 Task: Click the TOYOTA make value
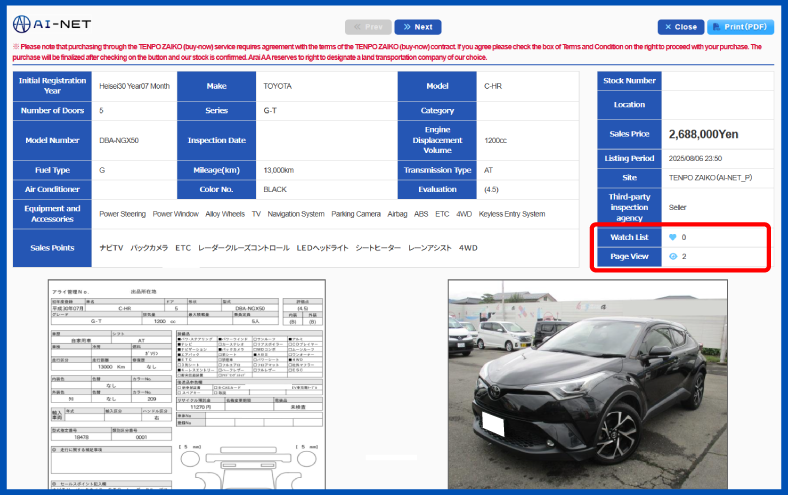pyautogui.click(x=277, y=86)
